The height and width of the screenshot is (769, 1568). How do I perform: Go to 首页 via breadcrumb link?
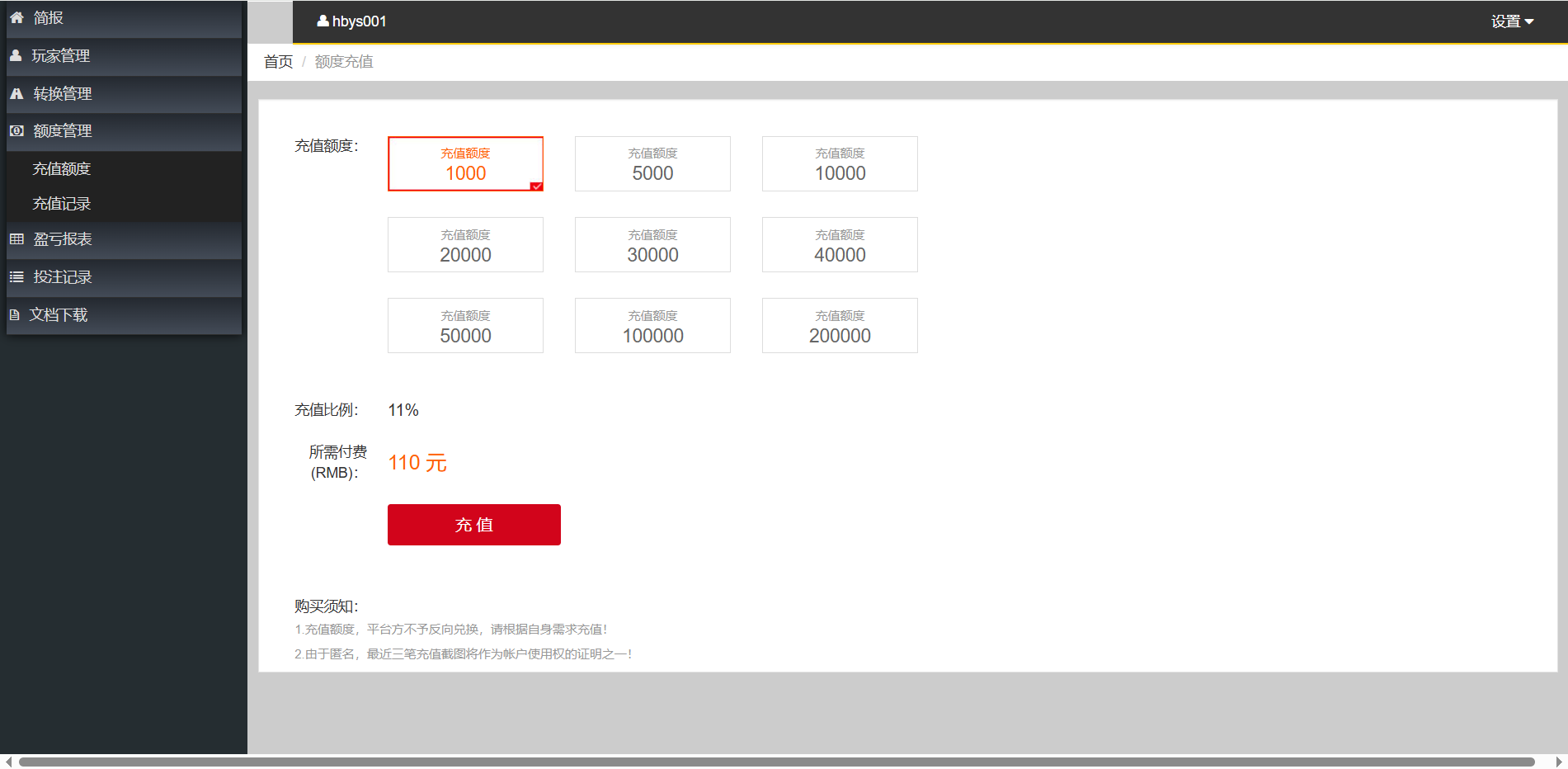click(x=278, y=62)
